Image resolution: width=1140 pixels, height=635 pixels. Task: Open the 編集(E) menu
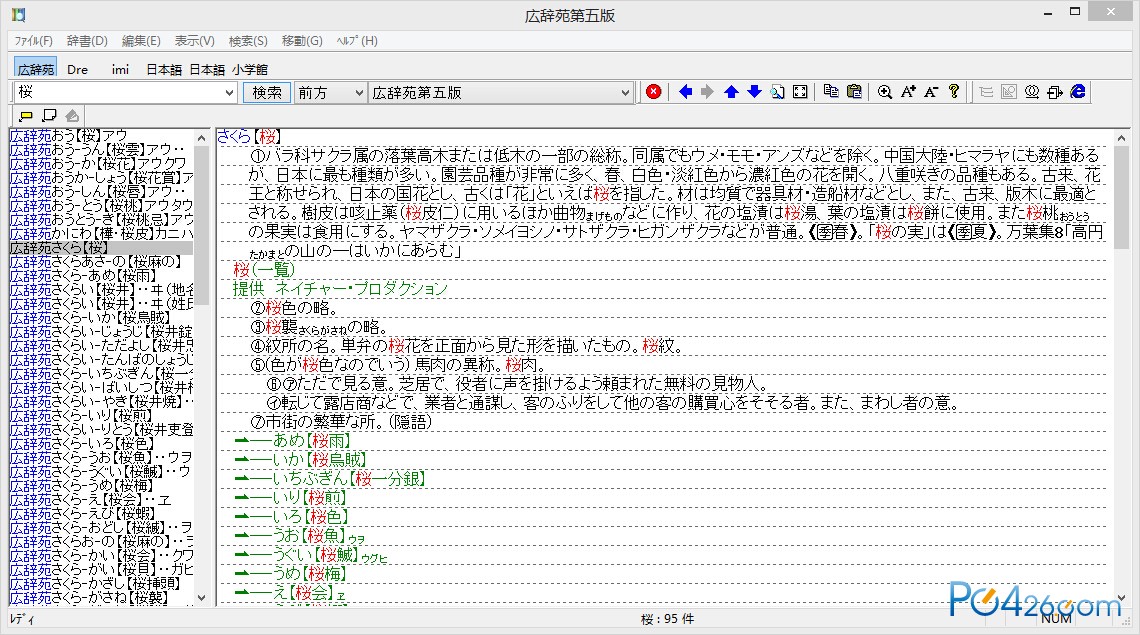(x=141, y=41)
